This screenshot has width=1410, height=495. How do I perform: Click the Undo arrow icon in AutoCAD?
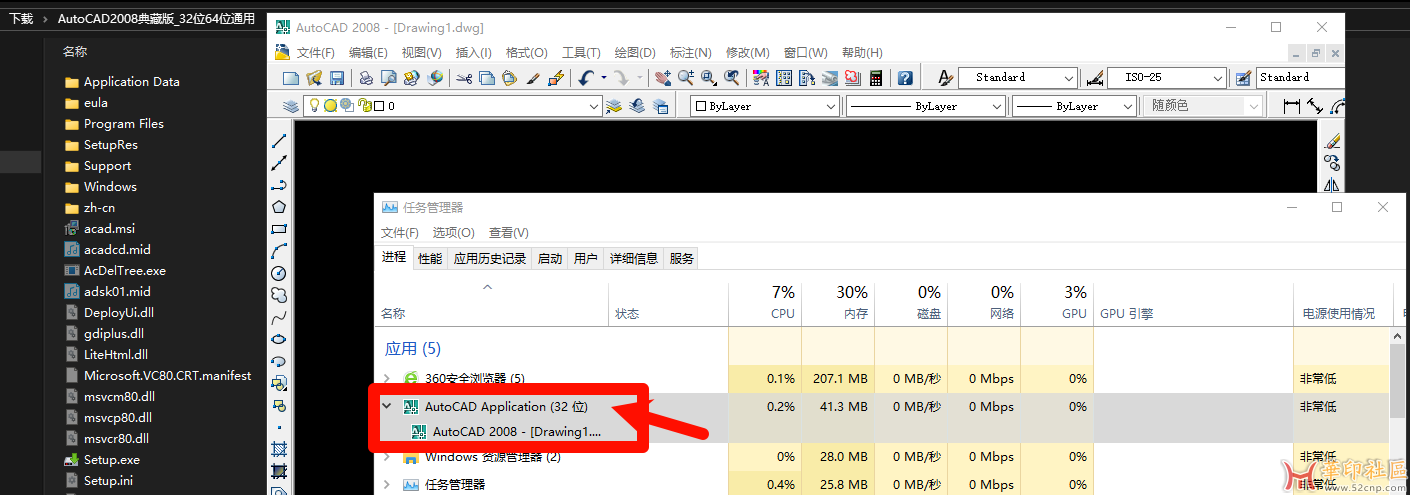[585, 77]
